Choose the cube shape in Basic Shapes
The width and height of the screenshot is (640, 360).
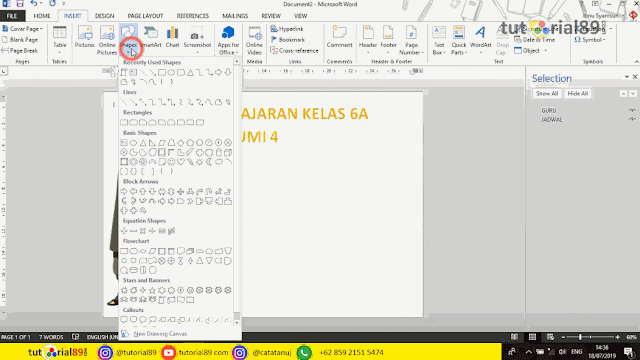point(228,153)
